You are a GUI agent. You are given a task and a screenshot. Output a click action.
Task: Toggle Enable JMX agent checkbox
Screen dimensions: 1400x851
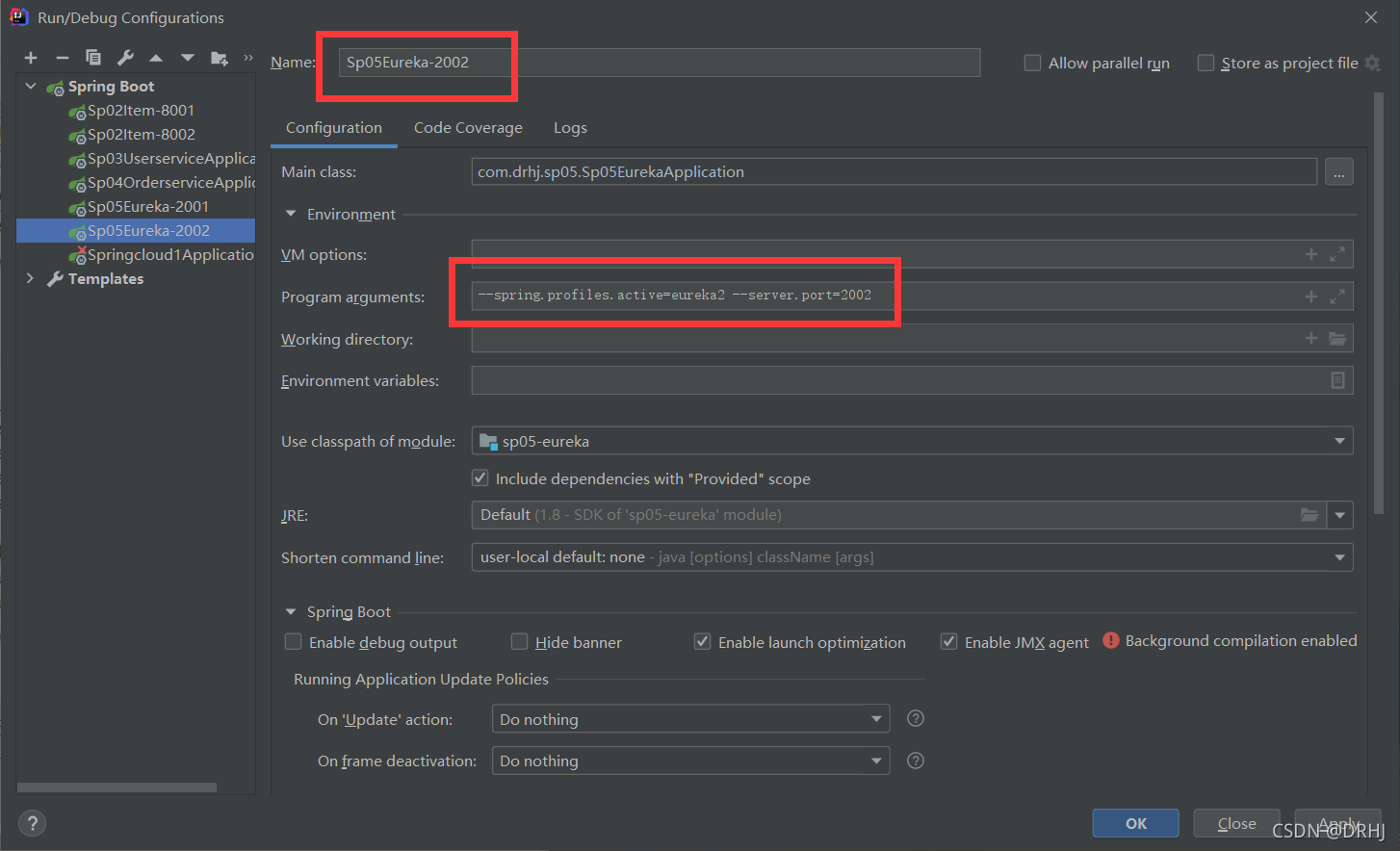click(x=949, y=641)
